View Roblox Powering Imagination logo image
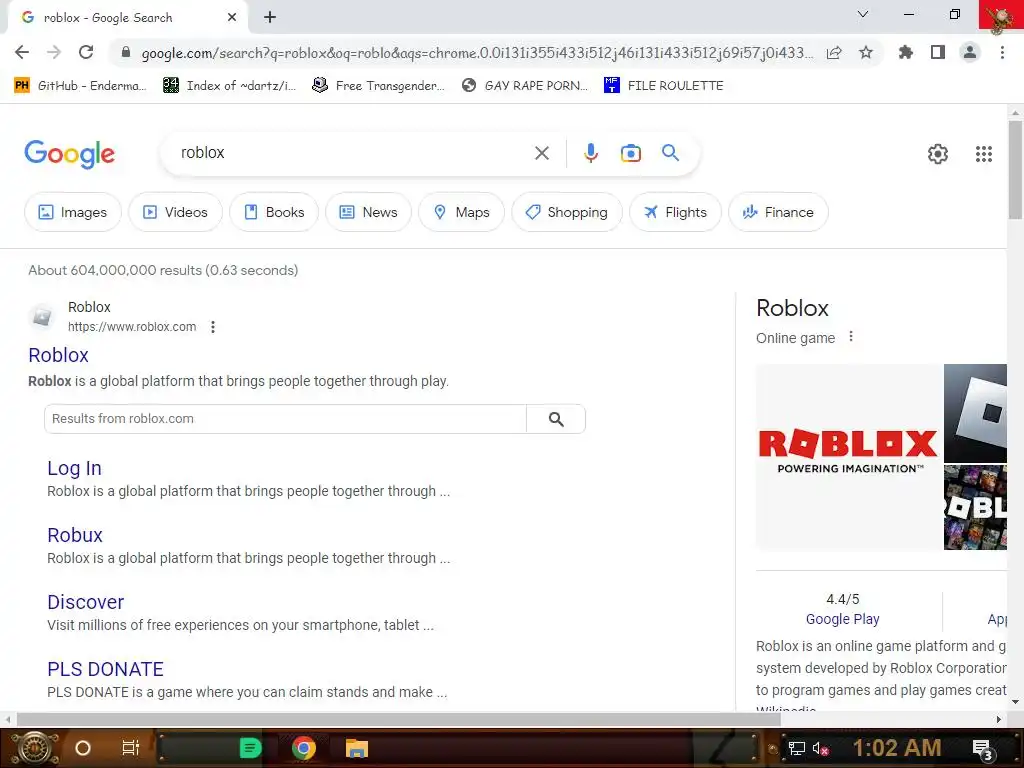1024x768 pixels. tap(848, 456)
